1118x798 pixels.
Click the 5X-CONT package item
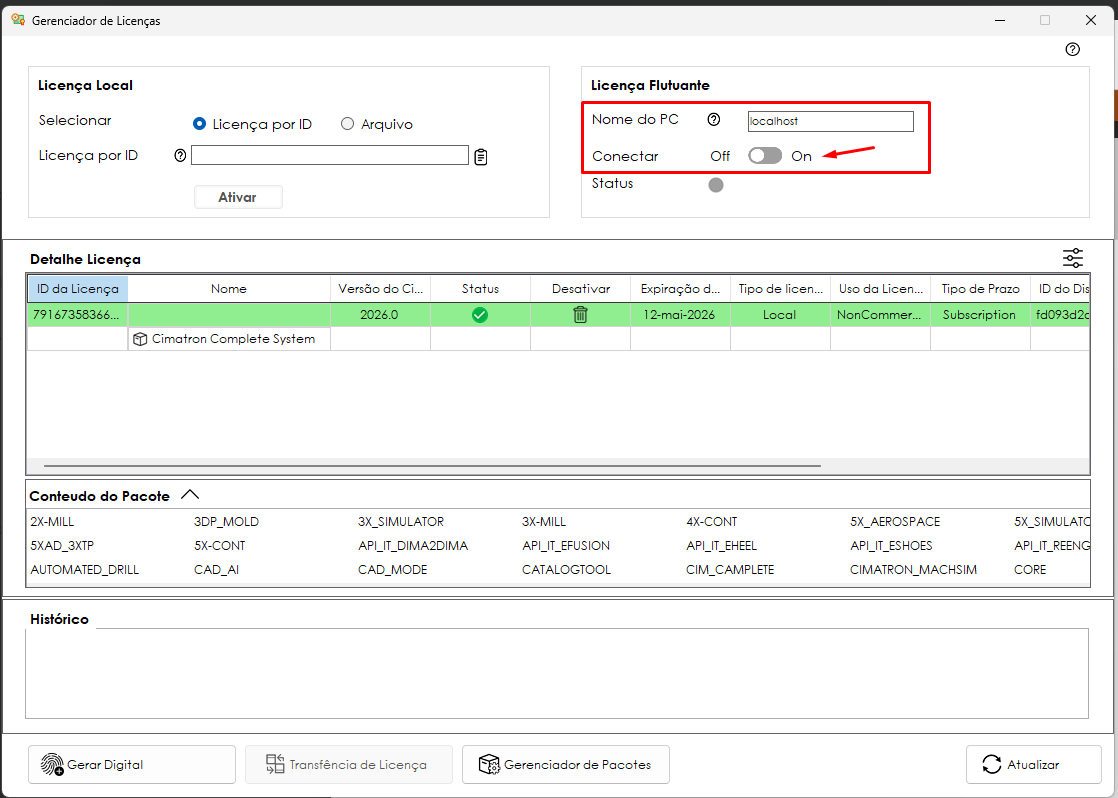pyautogui.click(x=220, y=546)
